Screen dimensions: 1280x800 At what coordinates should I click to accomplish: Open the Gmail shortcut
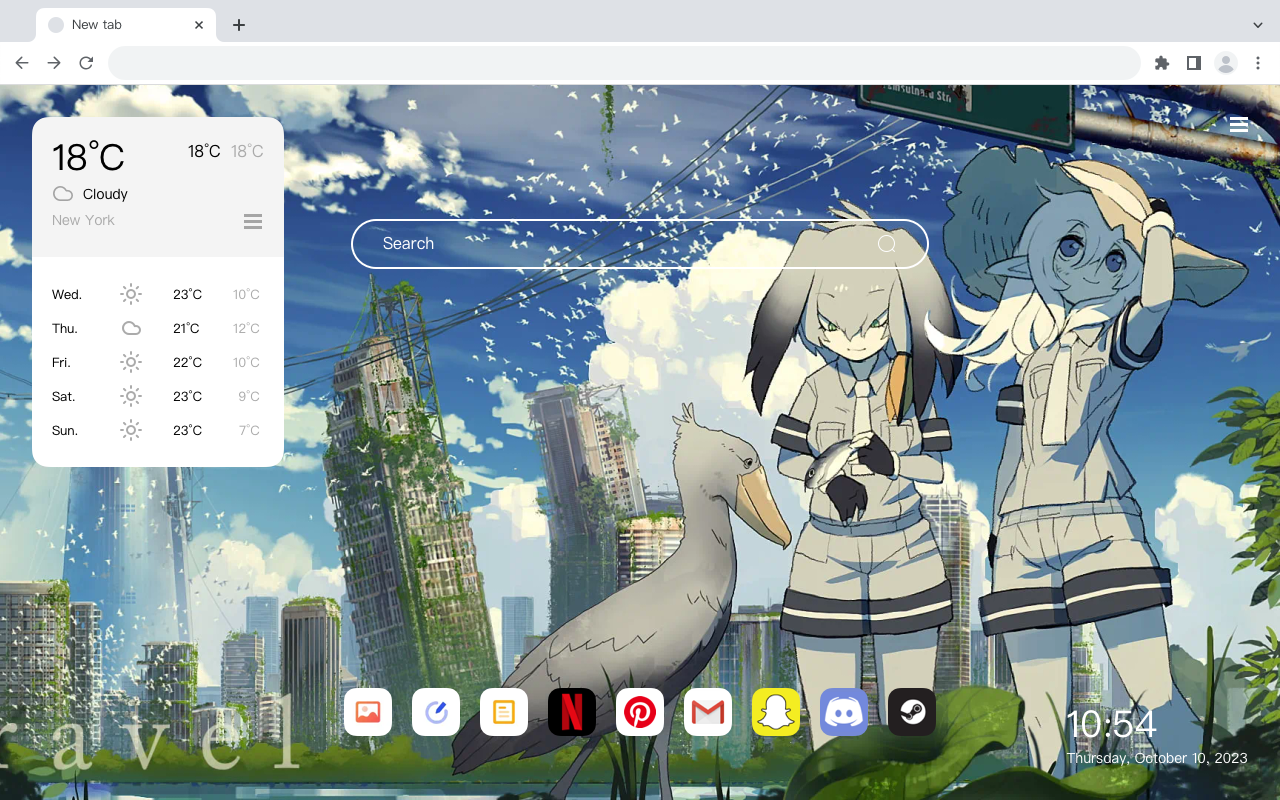(708, 712)
